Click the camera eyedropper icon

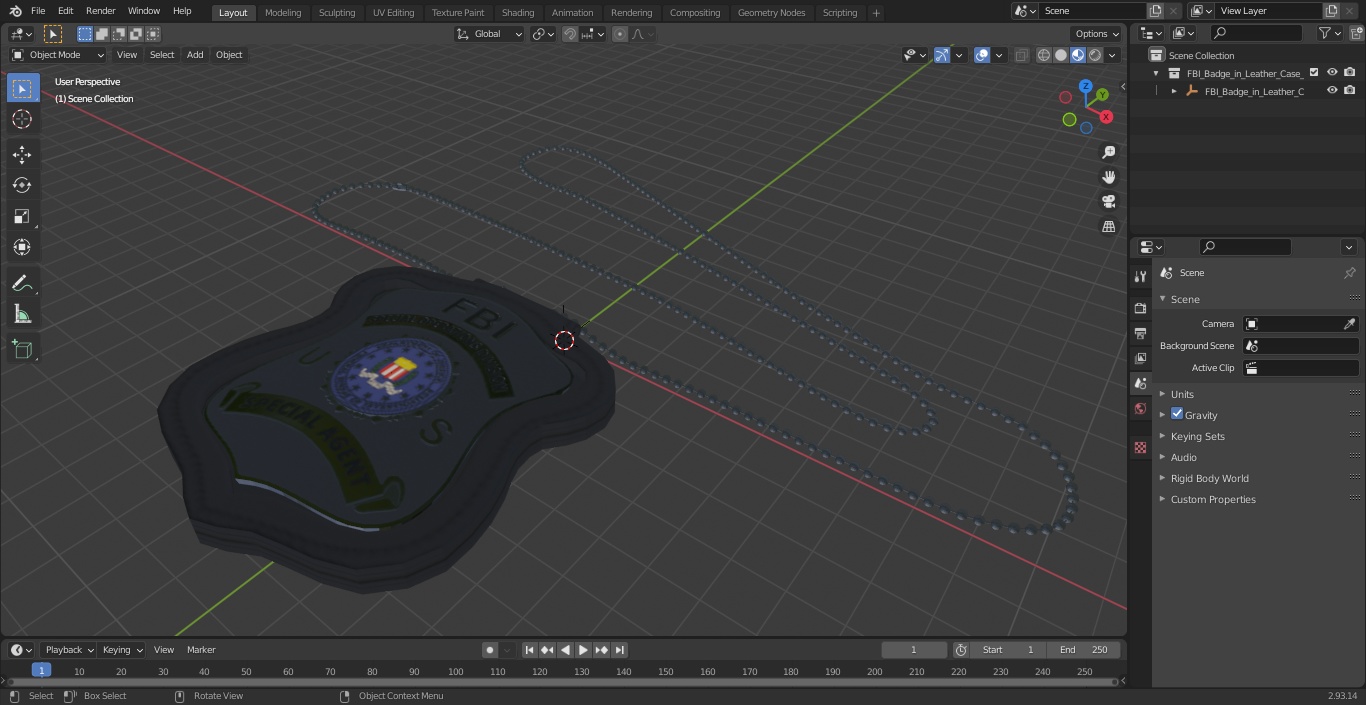point(1349,324)
